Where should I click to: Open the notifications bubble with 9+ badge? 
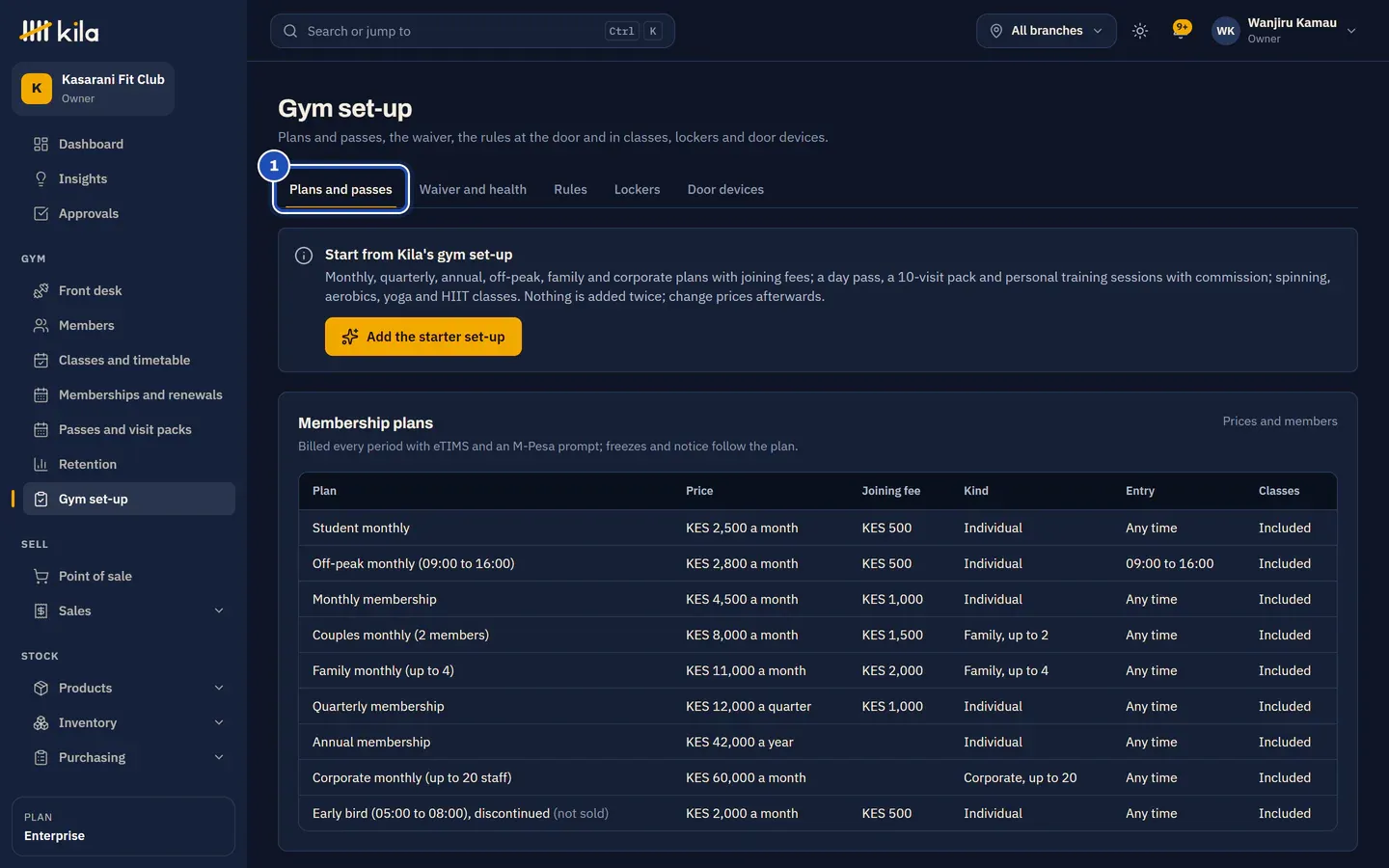tap(1181, 31)
